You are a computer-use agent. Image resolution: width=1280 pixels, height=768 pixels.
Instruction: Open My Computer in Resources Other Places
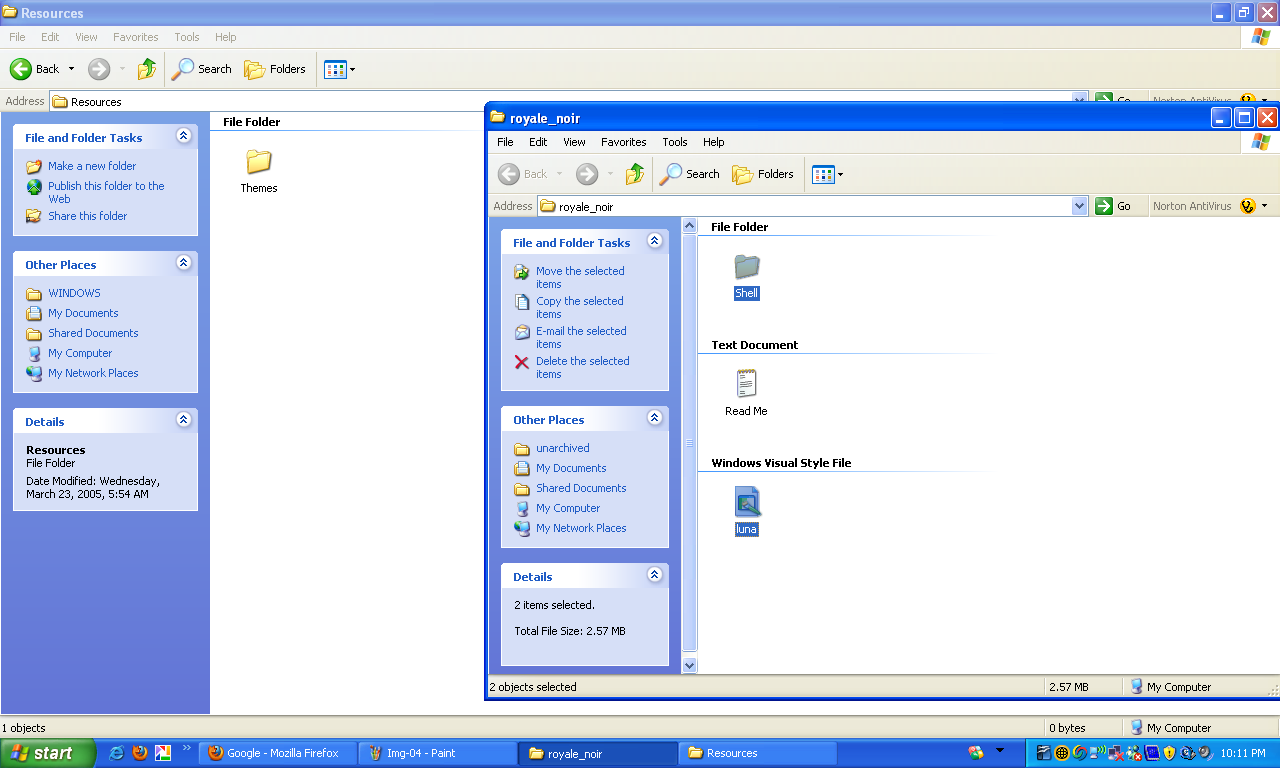80,353
